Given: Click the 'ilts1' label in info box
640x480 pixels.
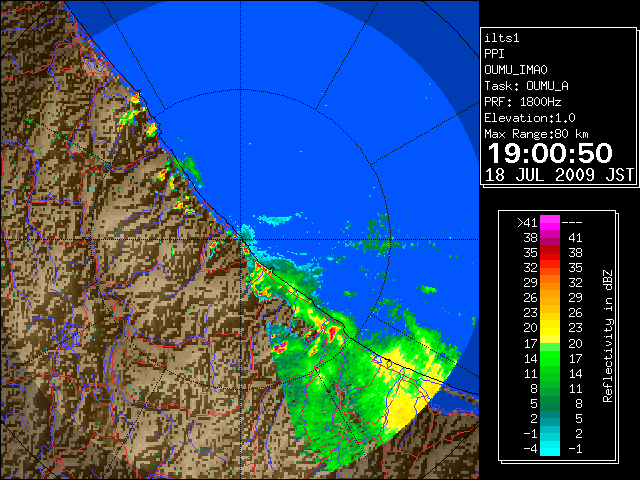Looking at the screenshot, I should 502,38.
